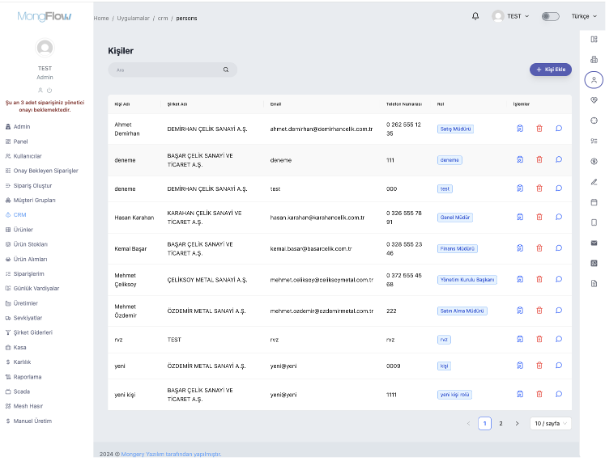Edit the rv2 person row
Viewport: 606px width, 458px height.
pos(520,339)
